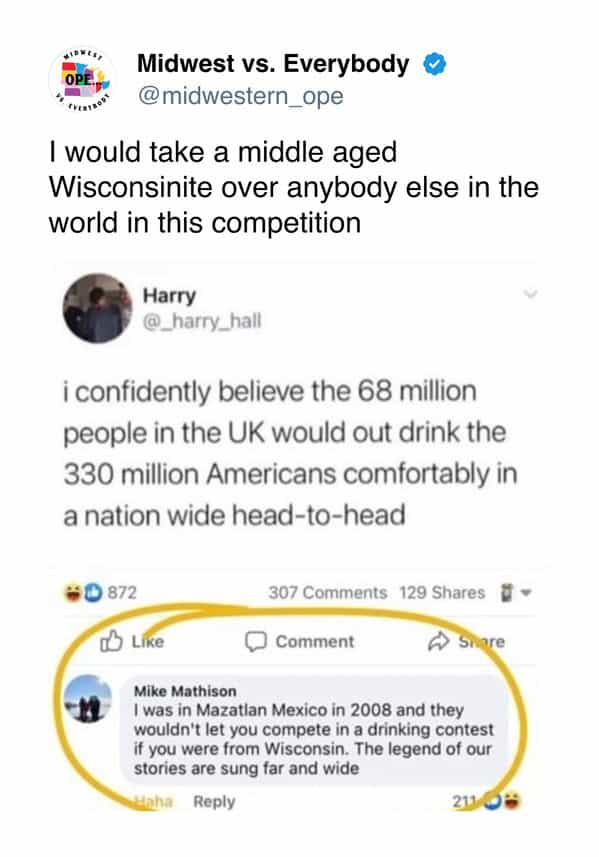Click the blue verified badge icon
The image size is (599, 857).
[435, 64]
